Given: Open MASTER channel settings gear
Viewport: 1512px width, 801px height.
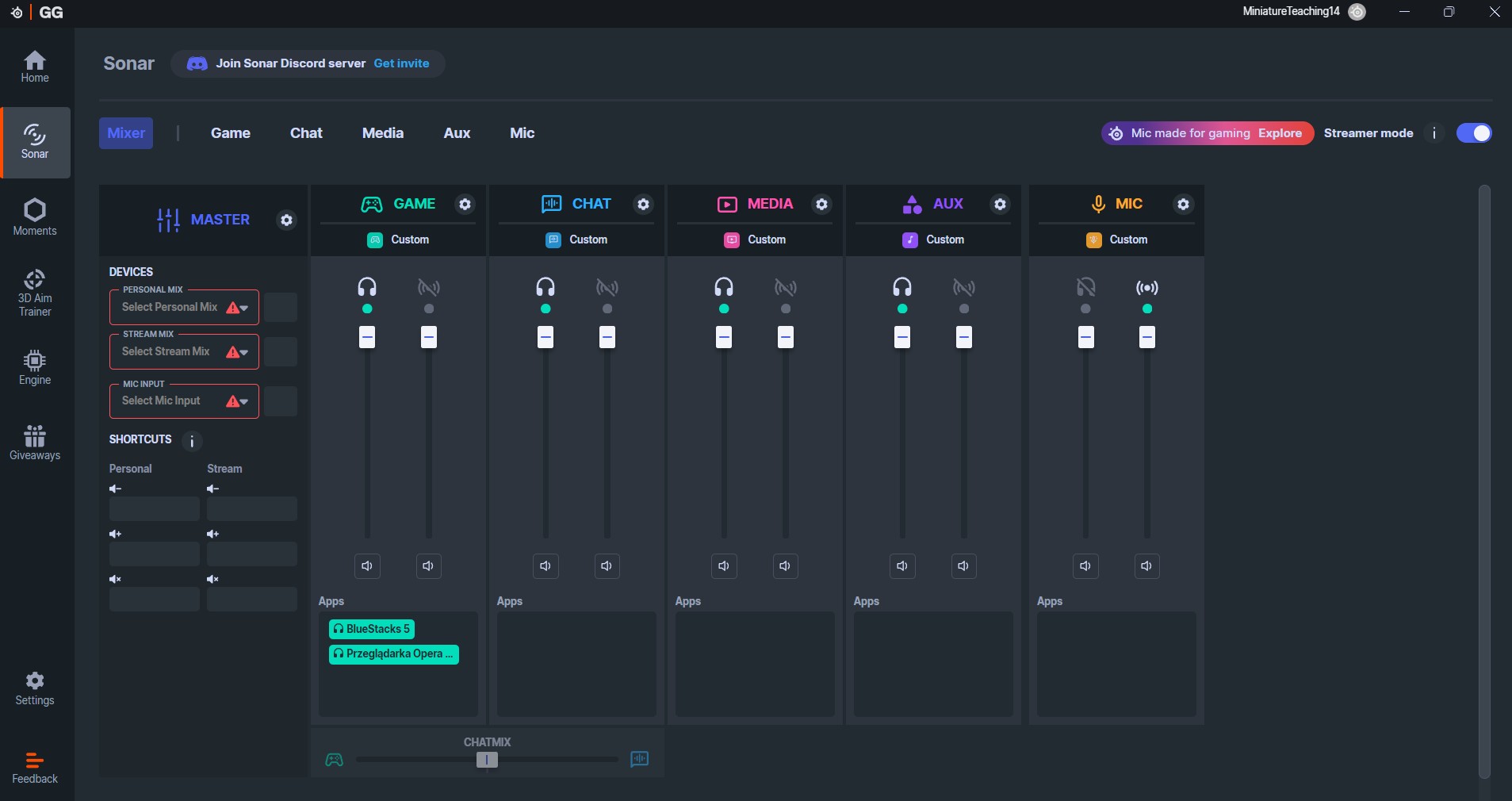Looking at the screenshot, I should [286, 220].
